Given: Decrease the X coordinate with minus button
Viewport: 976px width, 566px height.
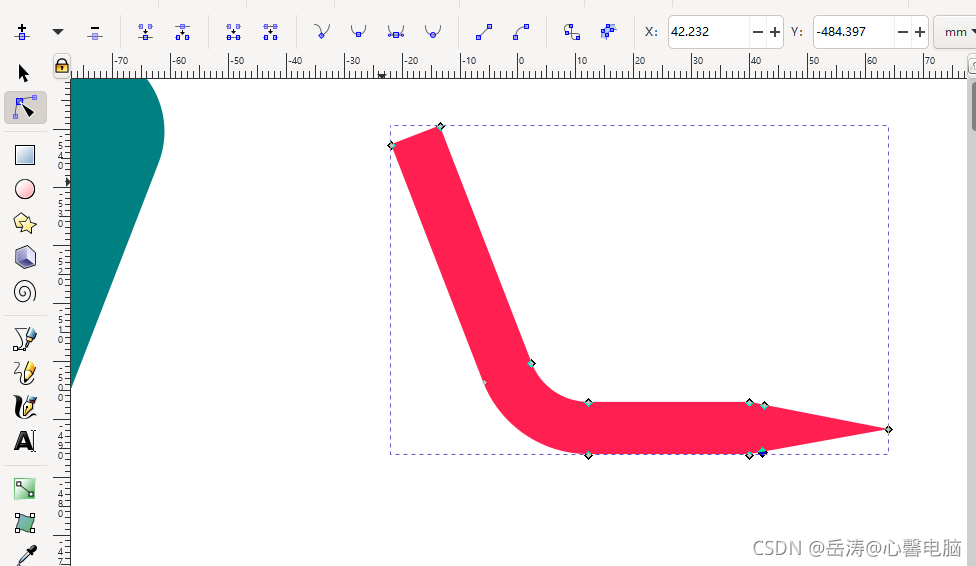Looking at the screenshot, I should 758,32.
